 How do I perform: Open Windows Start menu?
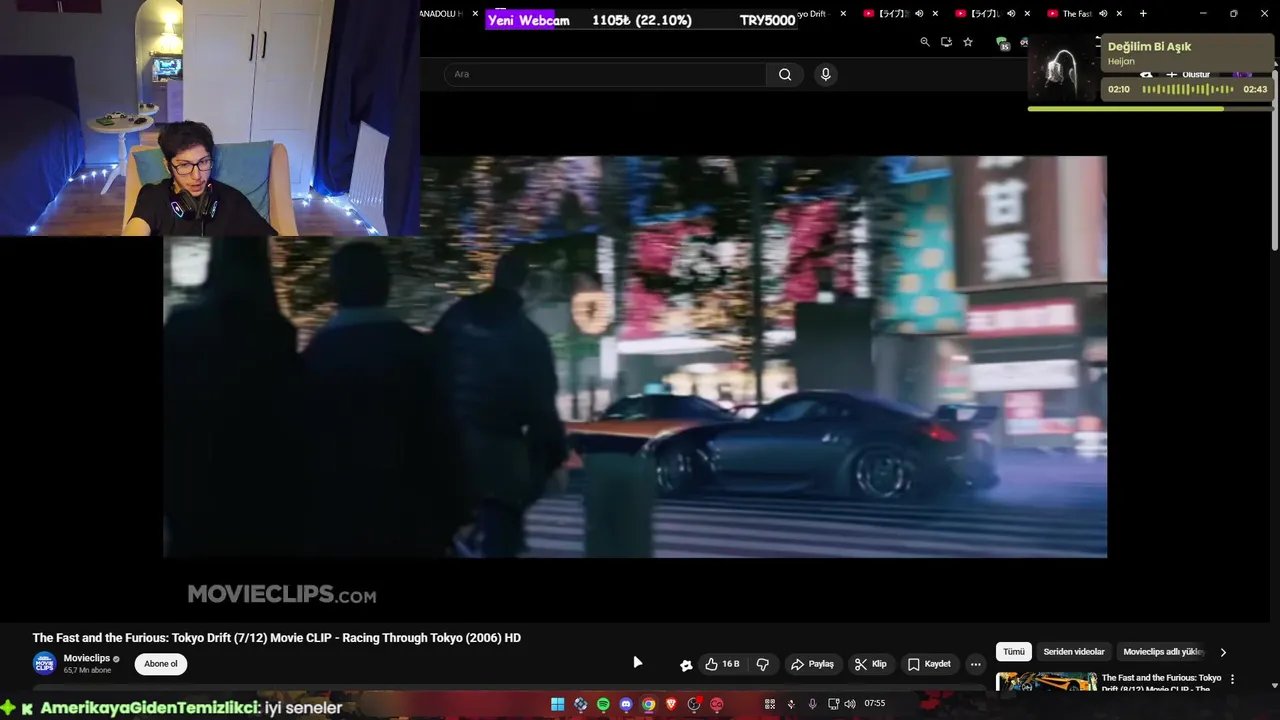point(557,704)
